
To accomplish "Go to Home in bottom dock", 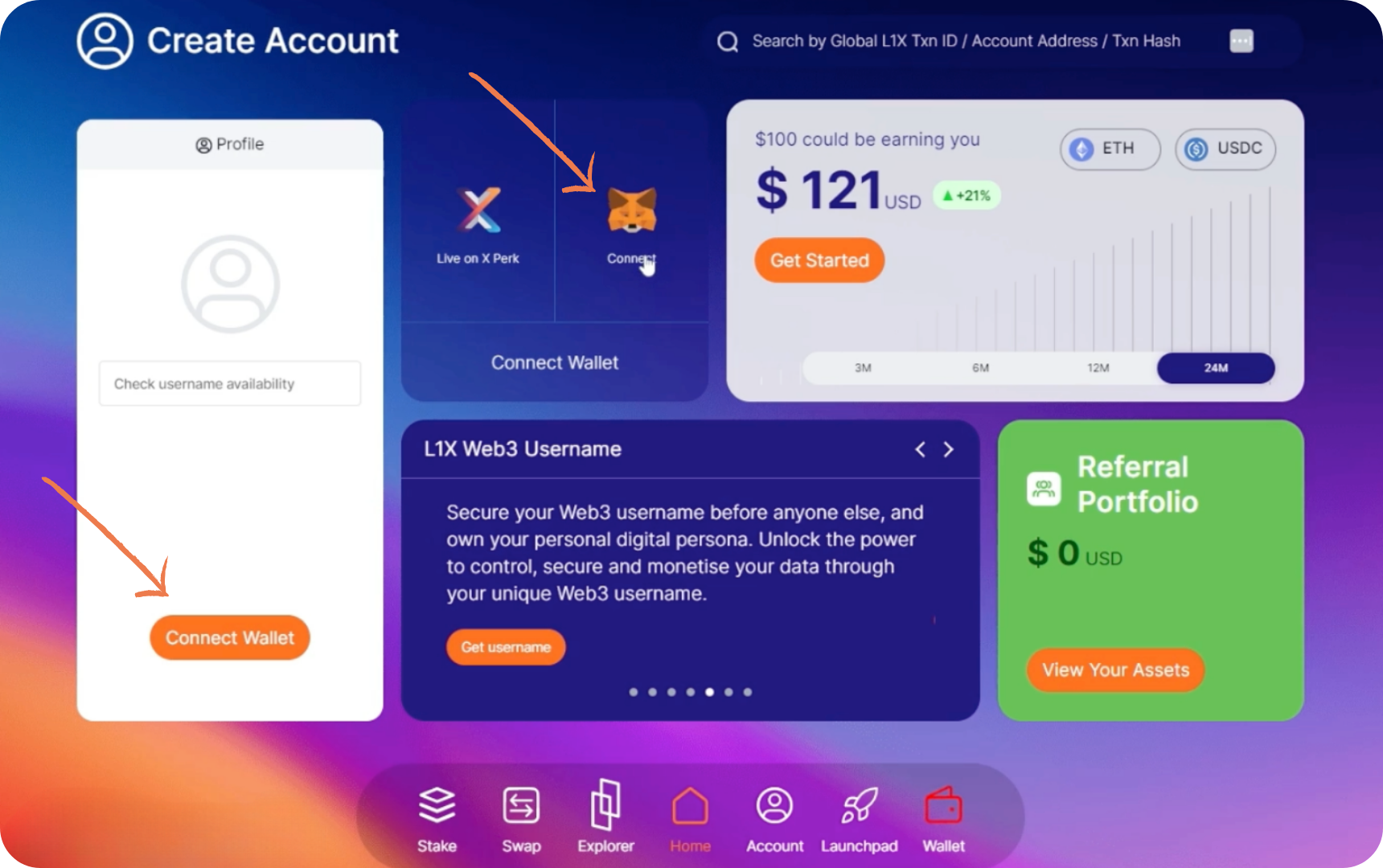I will [x=690, y=806].
